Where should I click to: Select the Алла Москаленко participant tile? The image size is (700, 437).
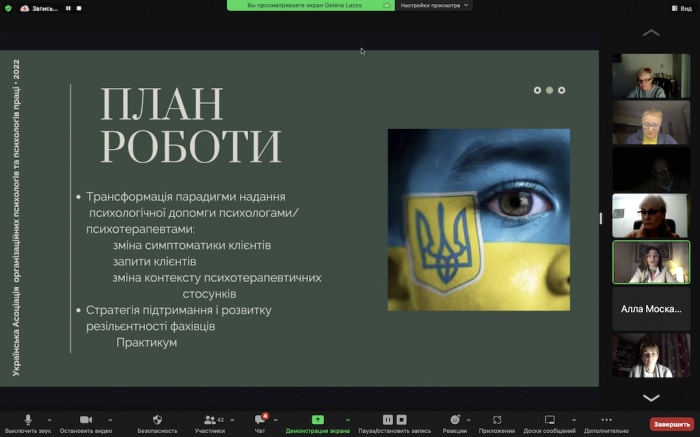(x=651, y=310)
